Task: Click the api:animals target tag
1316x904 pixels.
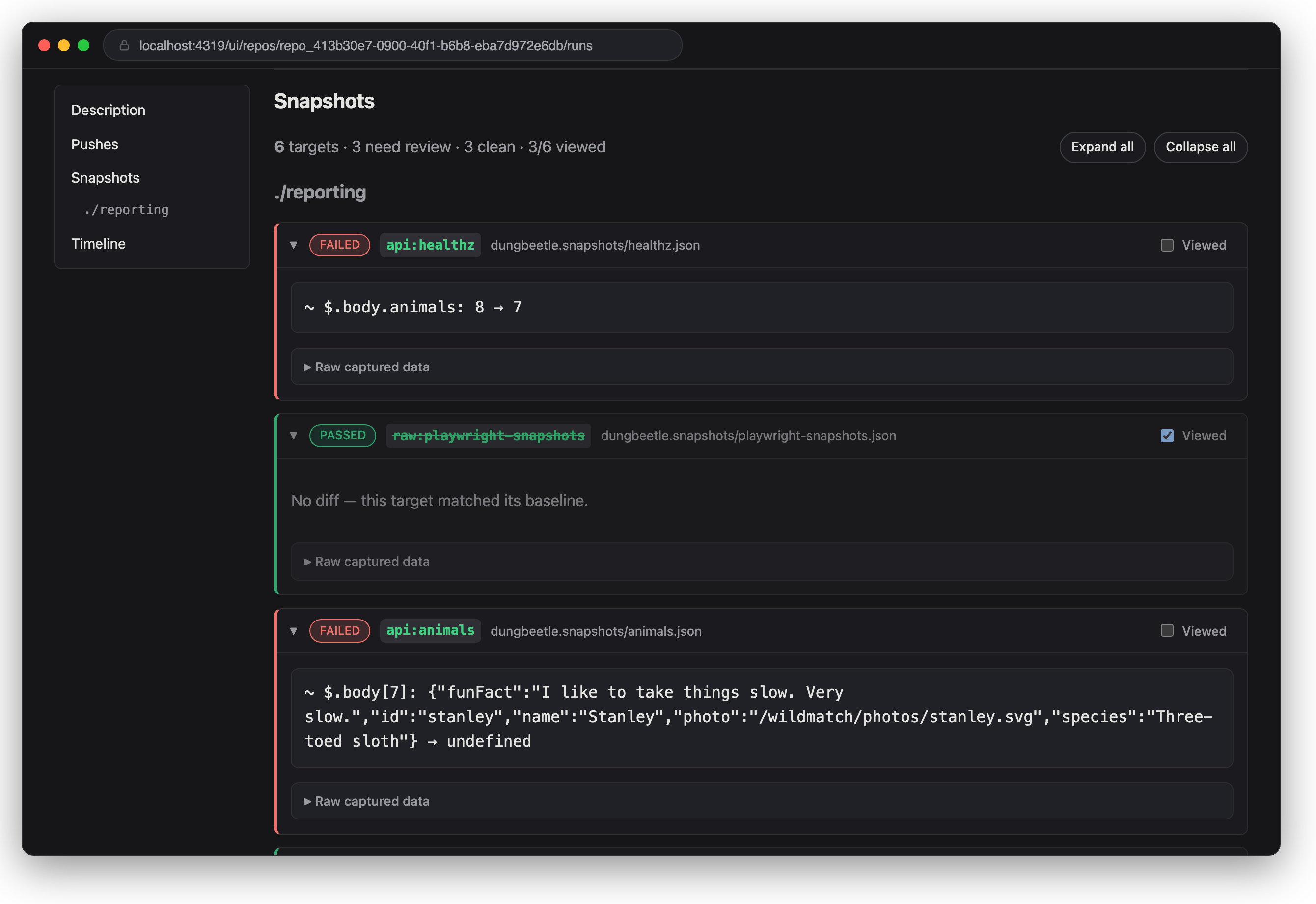Action: click(x=430, y=630)
